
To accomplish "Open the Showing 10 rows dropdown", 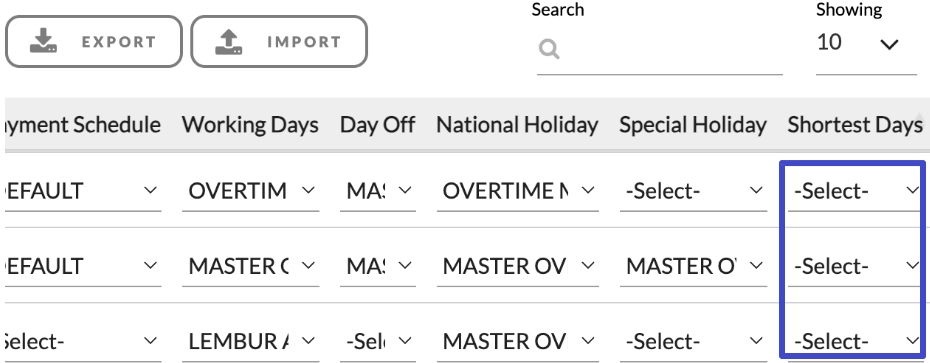I will click(x=866, y=43).
